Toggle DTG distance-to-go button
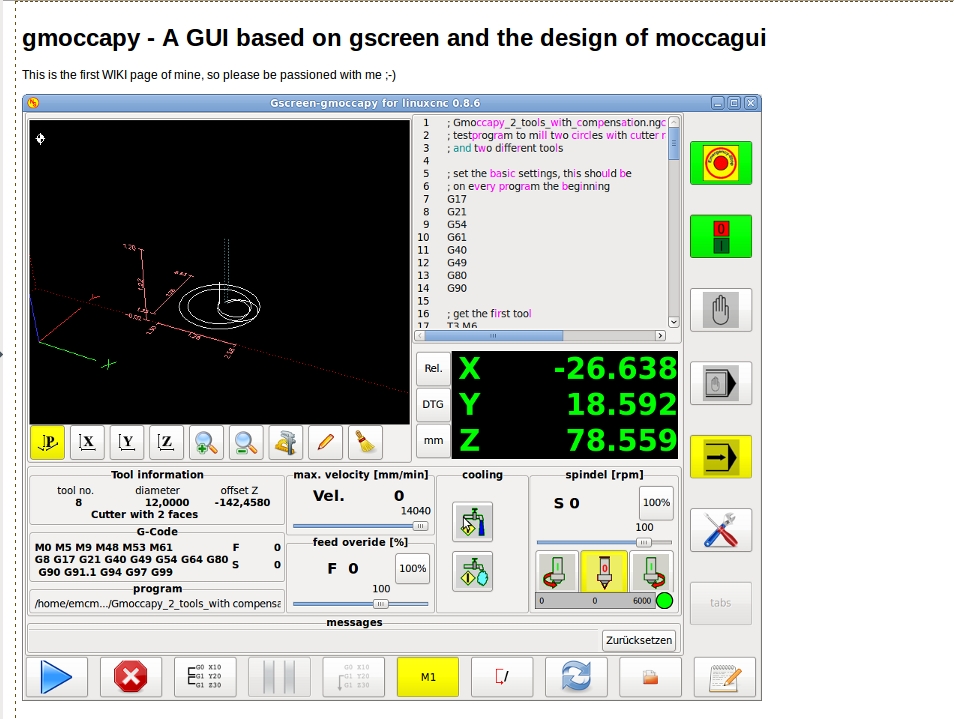954x719 pixels. tap(433, 405)
